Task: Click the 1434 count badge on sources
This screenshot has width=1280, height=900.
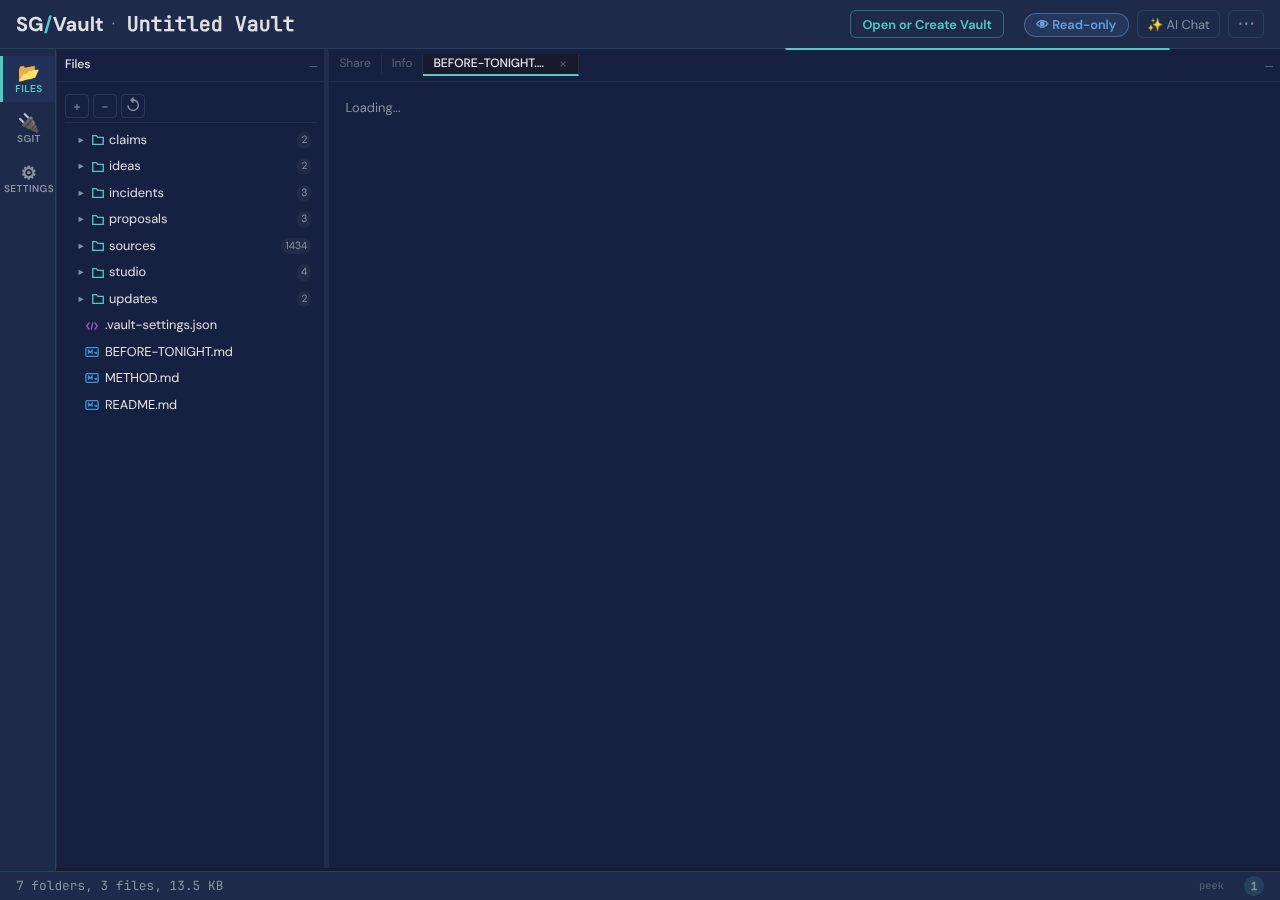Action: click(296, 246)
